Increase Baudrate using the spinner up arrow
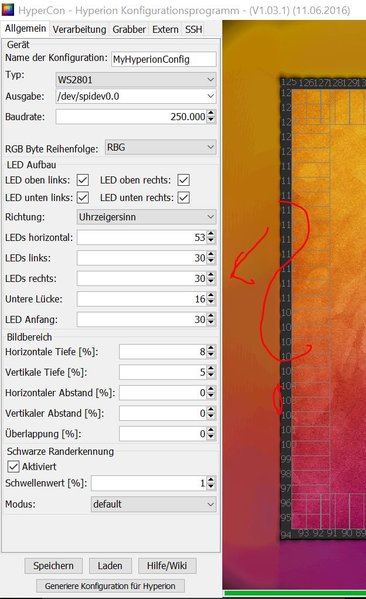Screen dimensions: 366x599 pyautogui.click(x=211, y=113)
